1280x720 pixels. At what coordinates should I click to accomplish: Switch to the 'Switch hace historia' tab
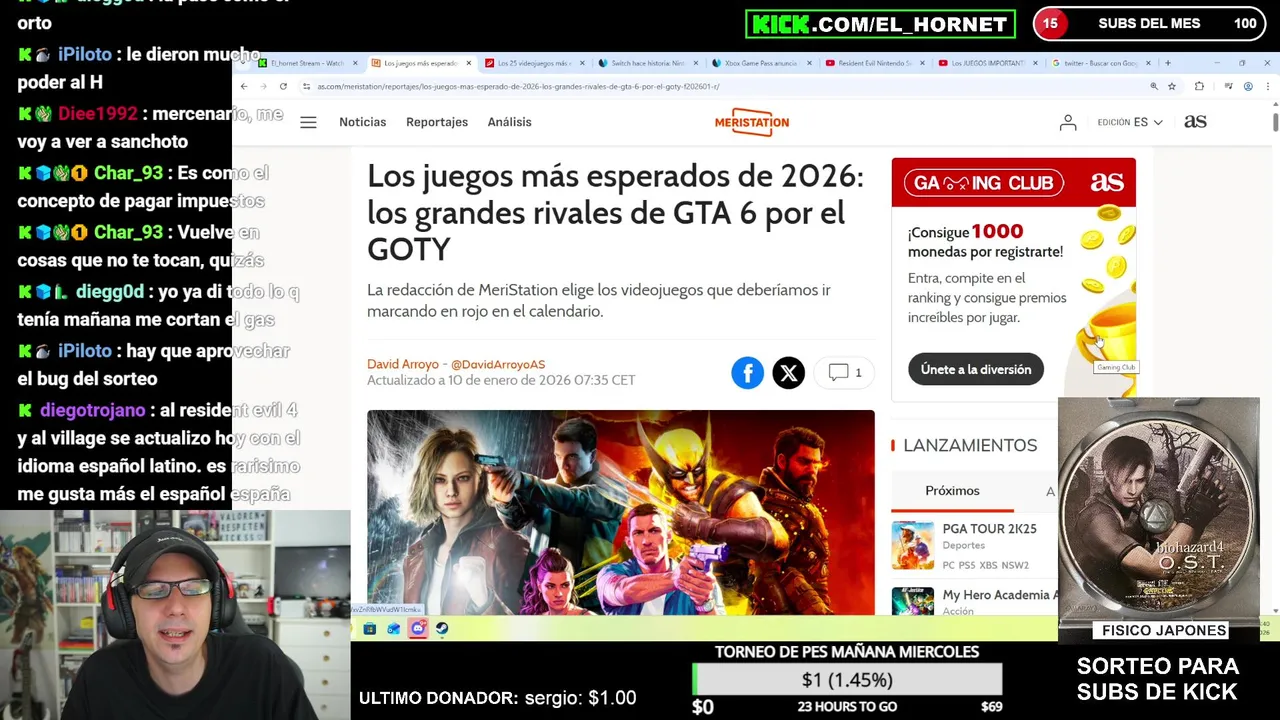pos(647,63)
